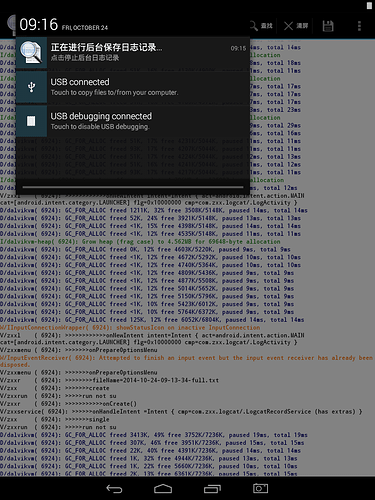Open the three-dot overflow menu

coord(359,26)
